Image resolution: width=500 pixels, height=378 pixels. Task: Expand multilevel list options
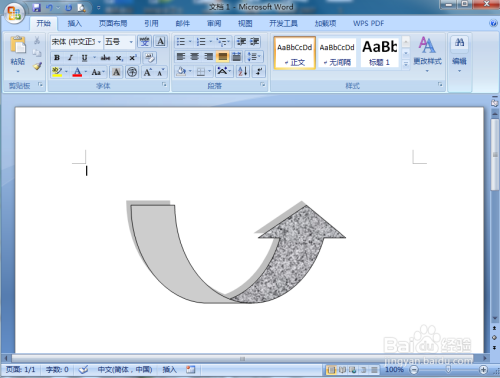229,42
